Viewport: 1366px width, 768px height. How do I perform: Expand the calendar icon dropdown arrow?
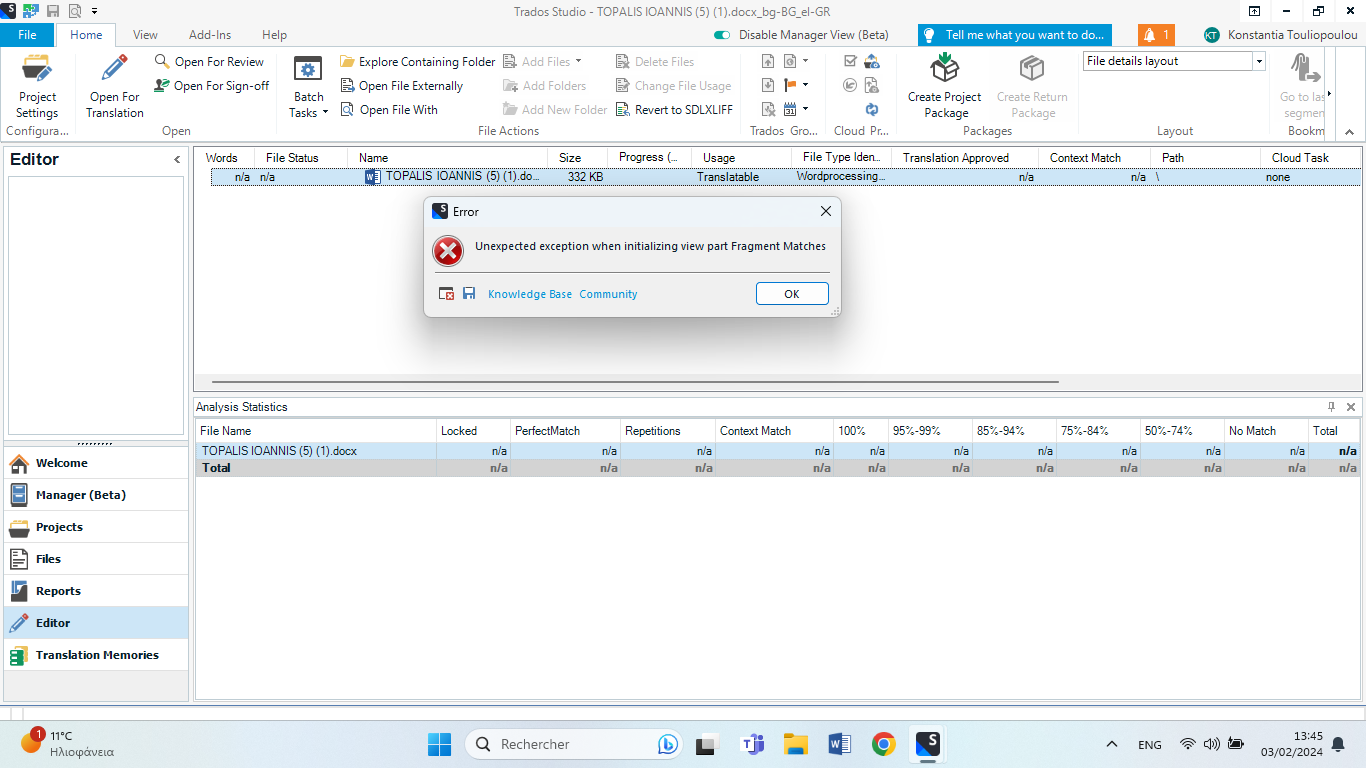[805, 110]
